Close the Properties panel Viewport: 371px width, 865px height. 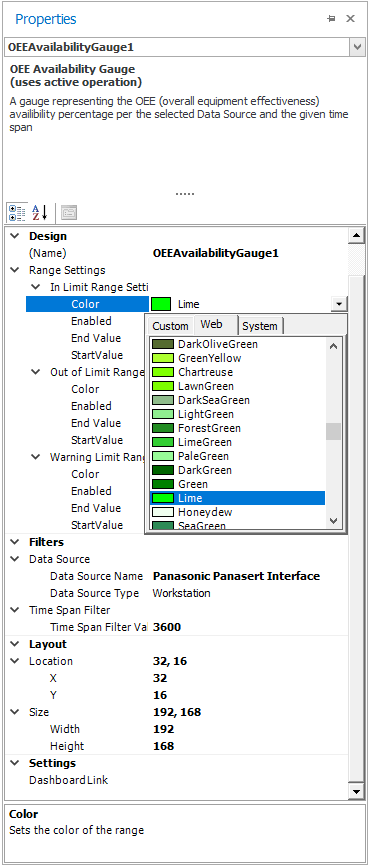[350, 19]
